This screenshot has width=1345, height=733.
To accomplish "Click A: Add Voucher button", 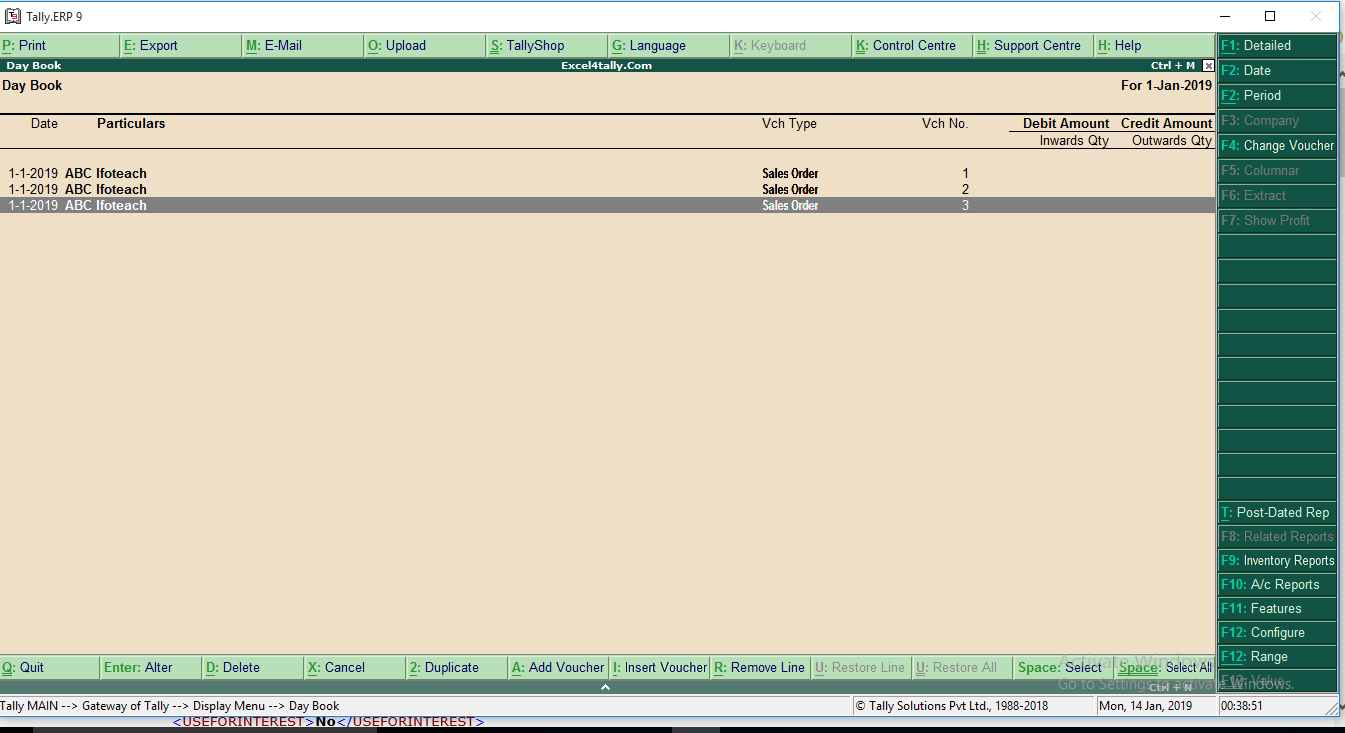I will click(x=558, y=668).
